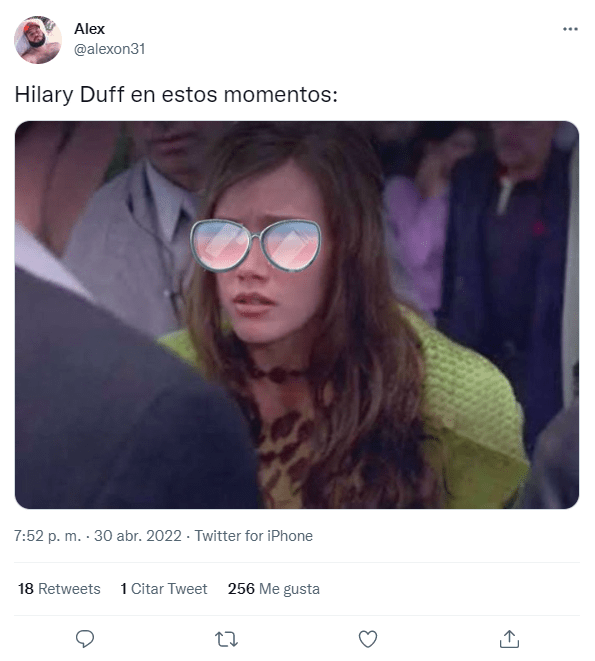Click the Me gusta label
This screenshot has height=661, width=595.
(x=289, y=588)
